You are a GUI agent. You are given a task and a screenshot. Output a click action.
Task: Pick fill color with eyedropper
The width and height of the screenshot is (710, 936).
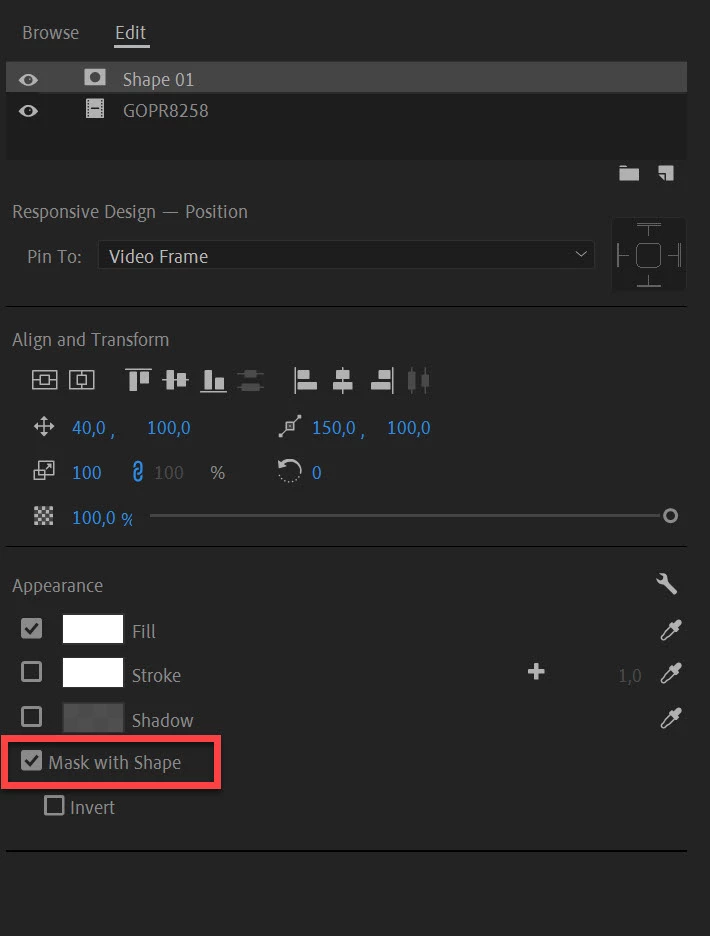pyautogui.click(x=671, y=630)
